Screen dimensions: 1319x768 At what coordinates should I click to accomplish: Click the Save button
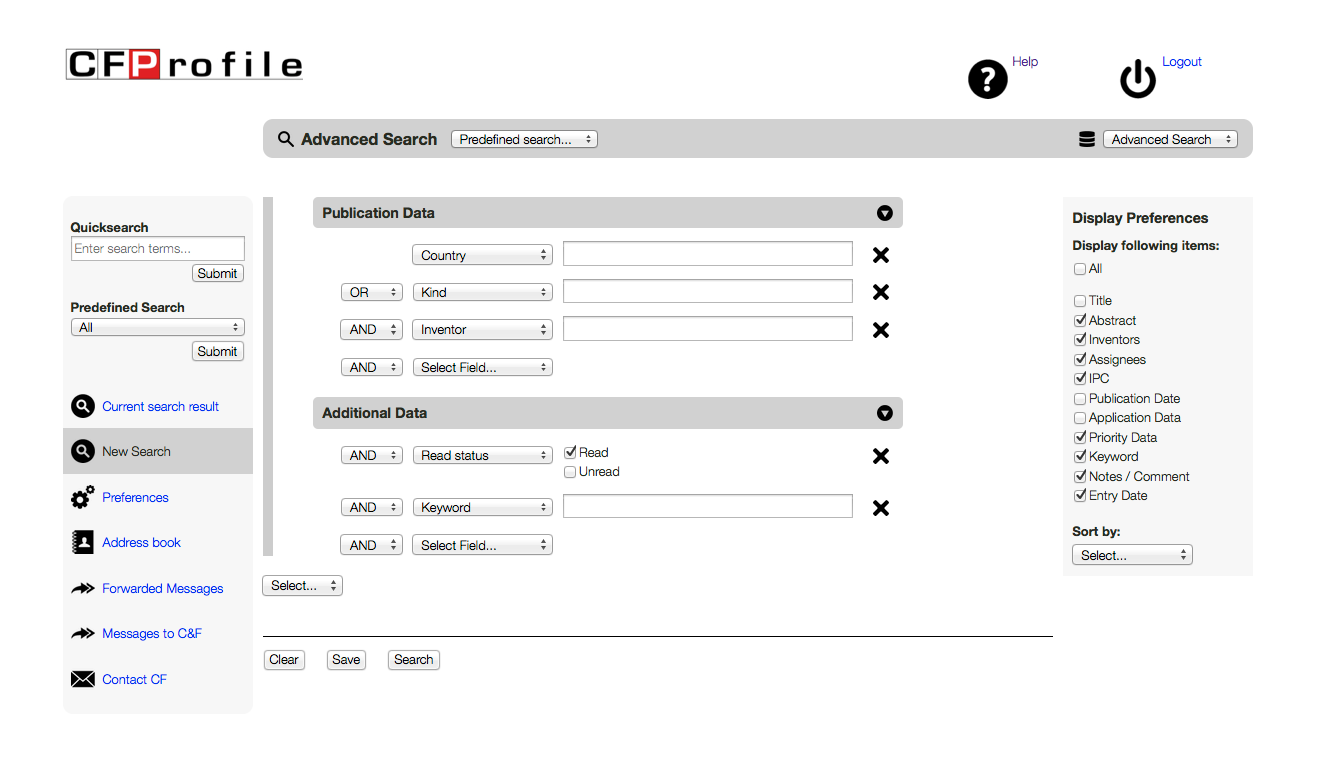click(346, 660)
